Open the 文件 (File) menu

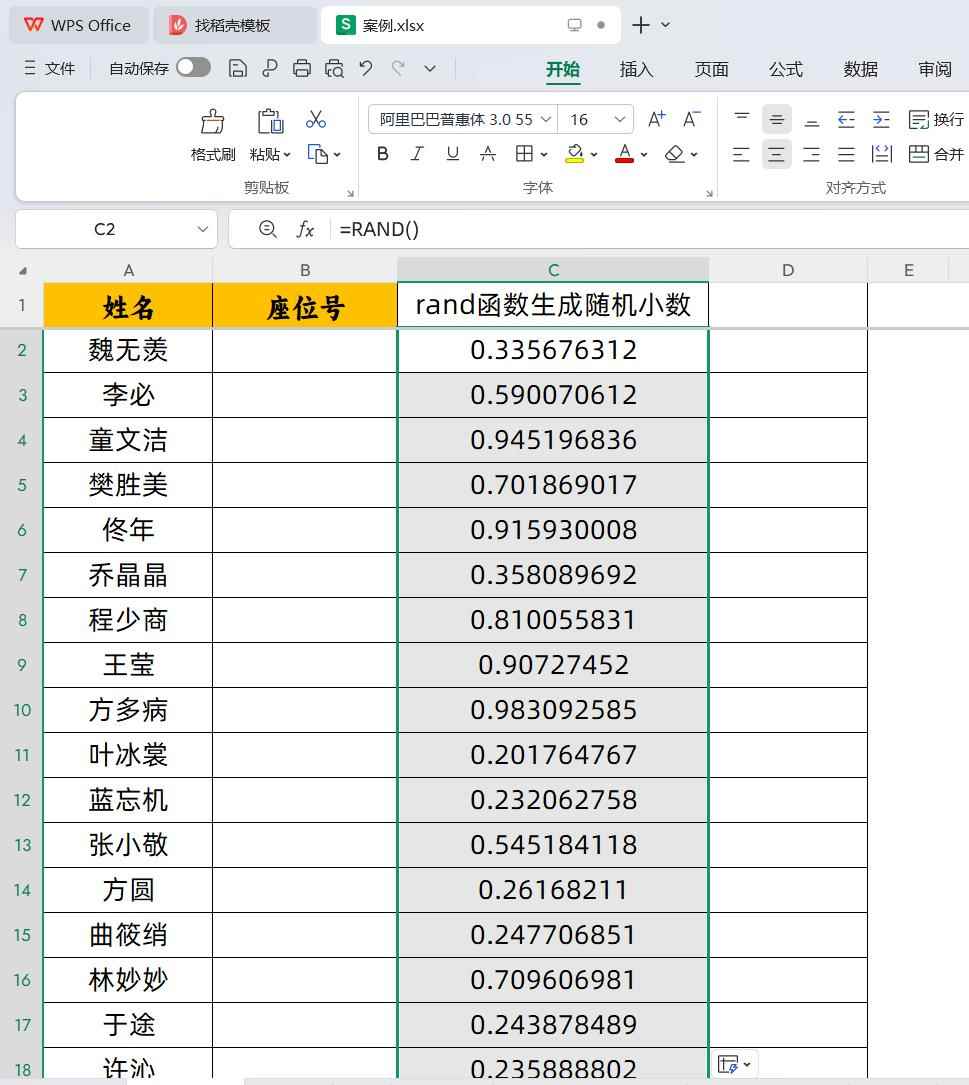click(50, 68)
